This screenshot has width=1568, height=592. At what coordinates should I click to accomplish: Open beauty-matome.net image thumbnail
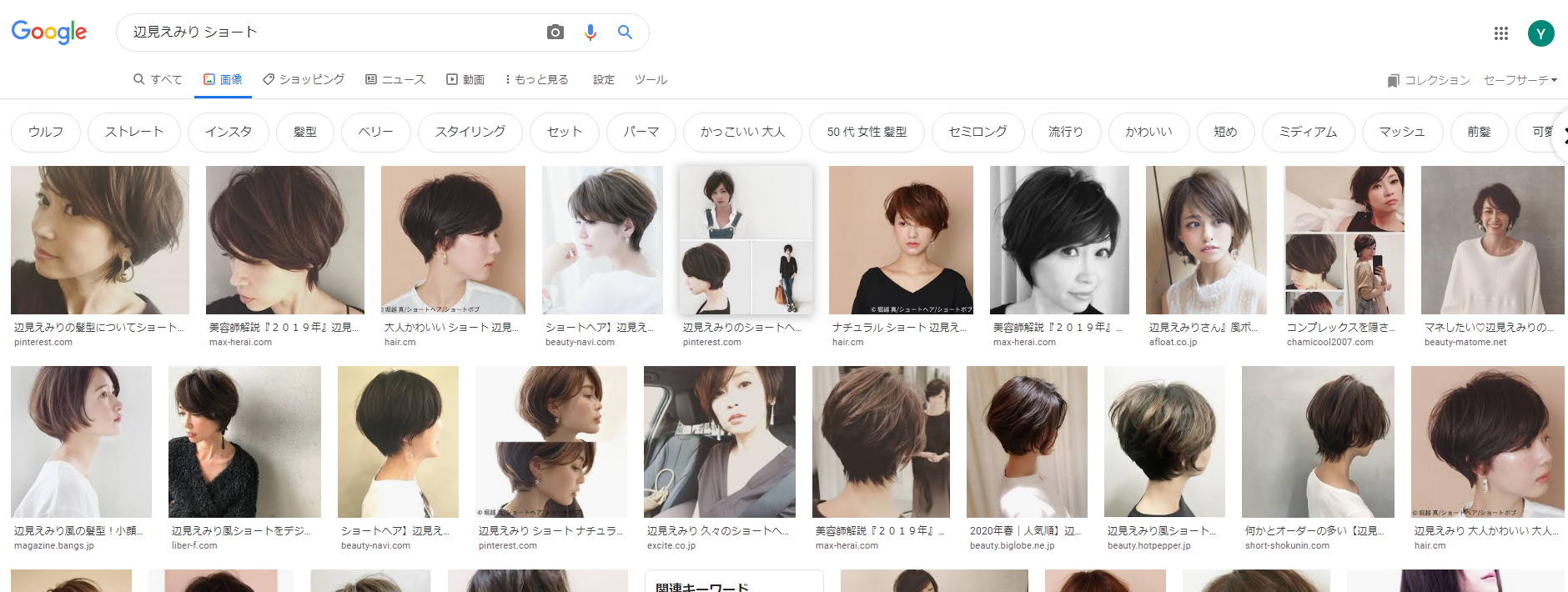(1493, 240)
